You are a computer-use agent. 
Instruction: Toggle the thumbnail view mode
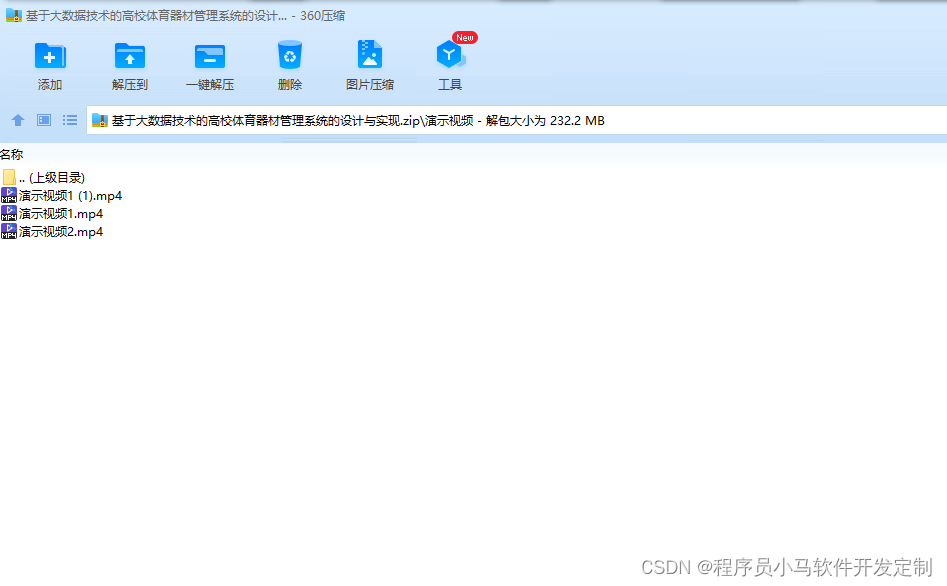43,120
